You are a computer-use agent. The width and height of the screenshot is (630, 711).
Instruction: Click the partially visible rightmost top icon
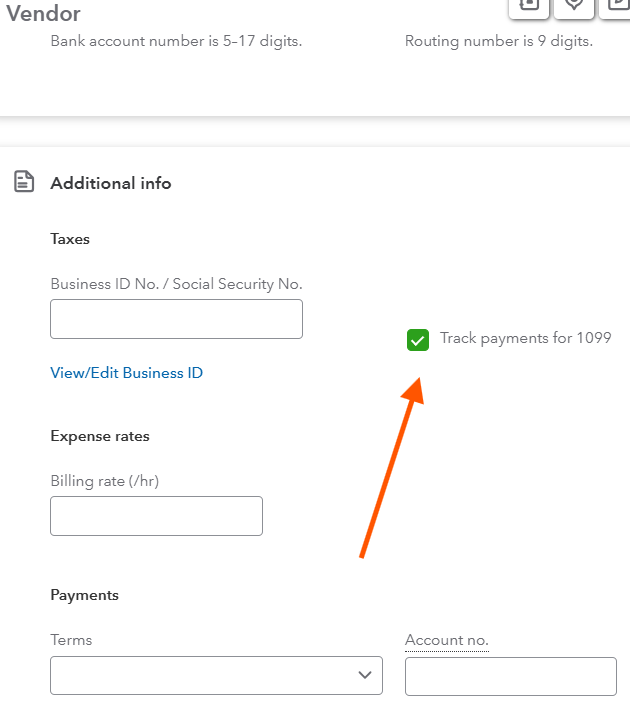(616, 5)
